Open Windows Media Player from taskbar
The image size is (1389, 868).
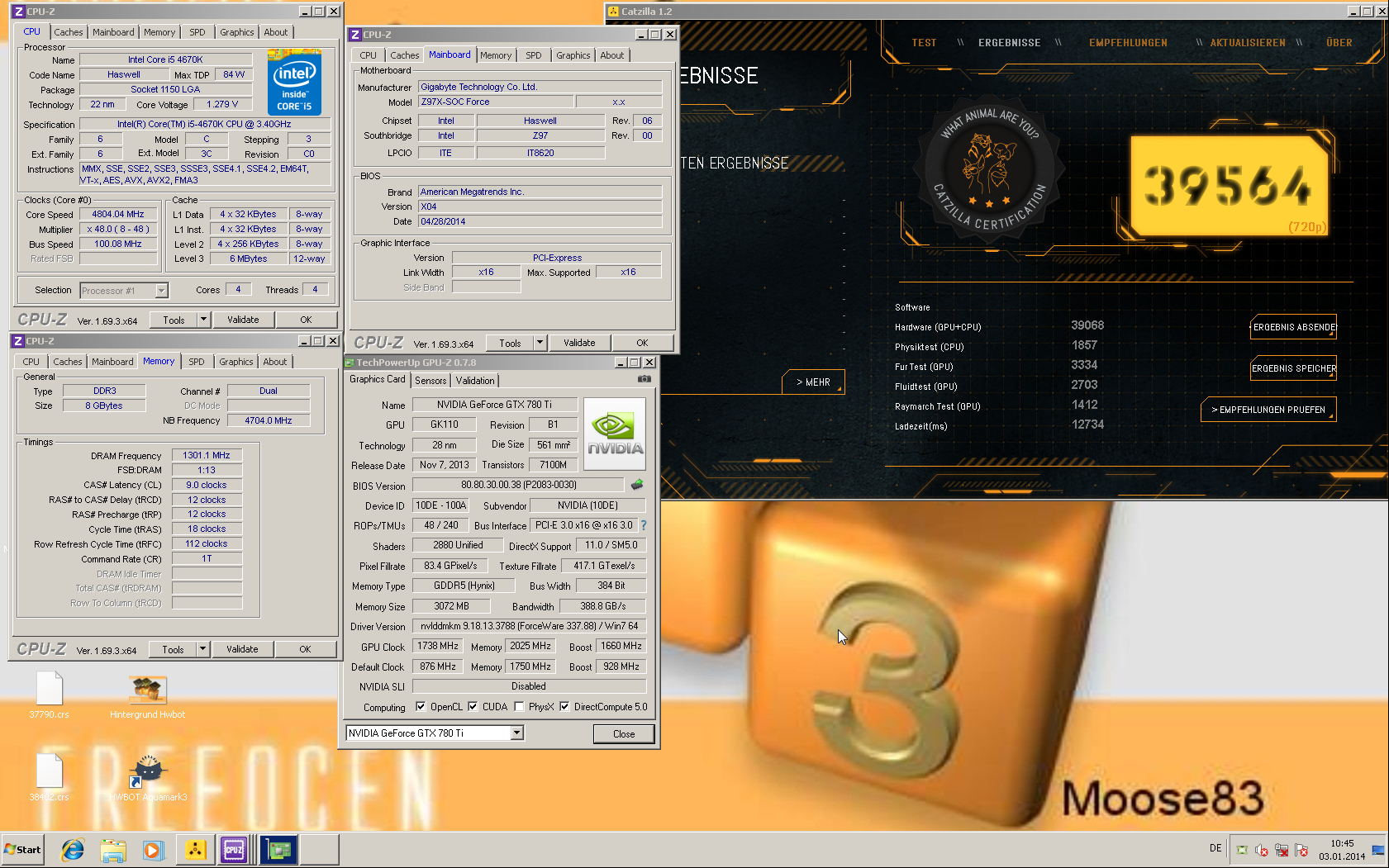[153, 850]
